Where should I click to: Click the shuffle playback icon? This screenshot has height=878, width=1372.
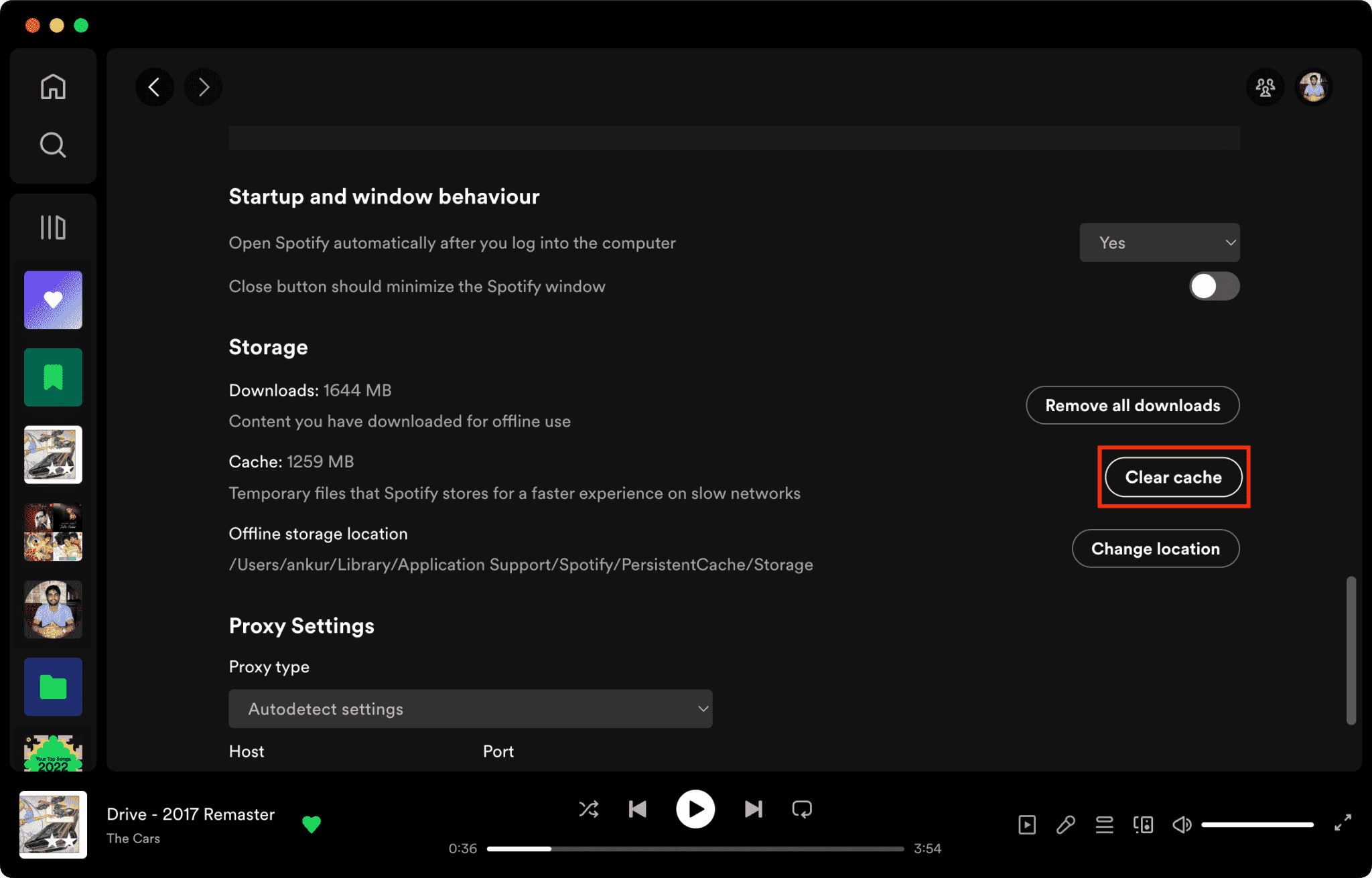tap(588, 809)
